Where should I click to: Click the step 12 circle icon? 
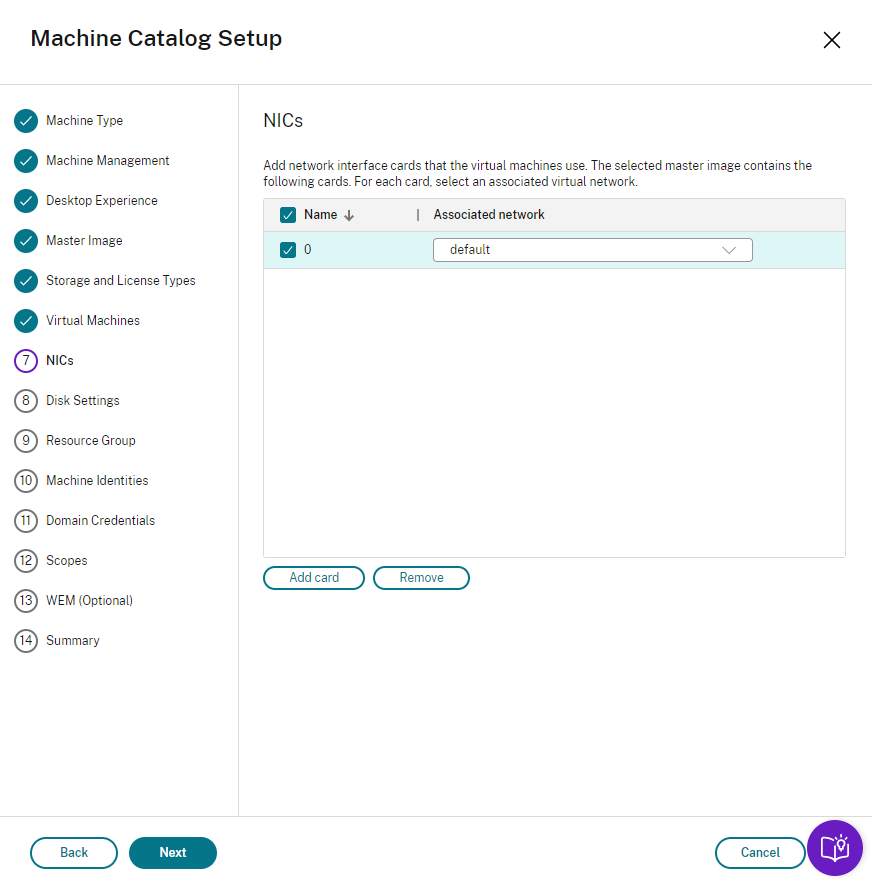(26, 561)
